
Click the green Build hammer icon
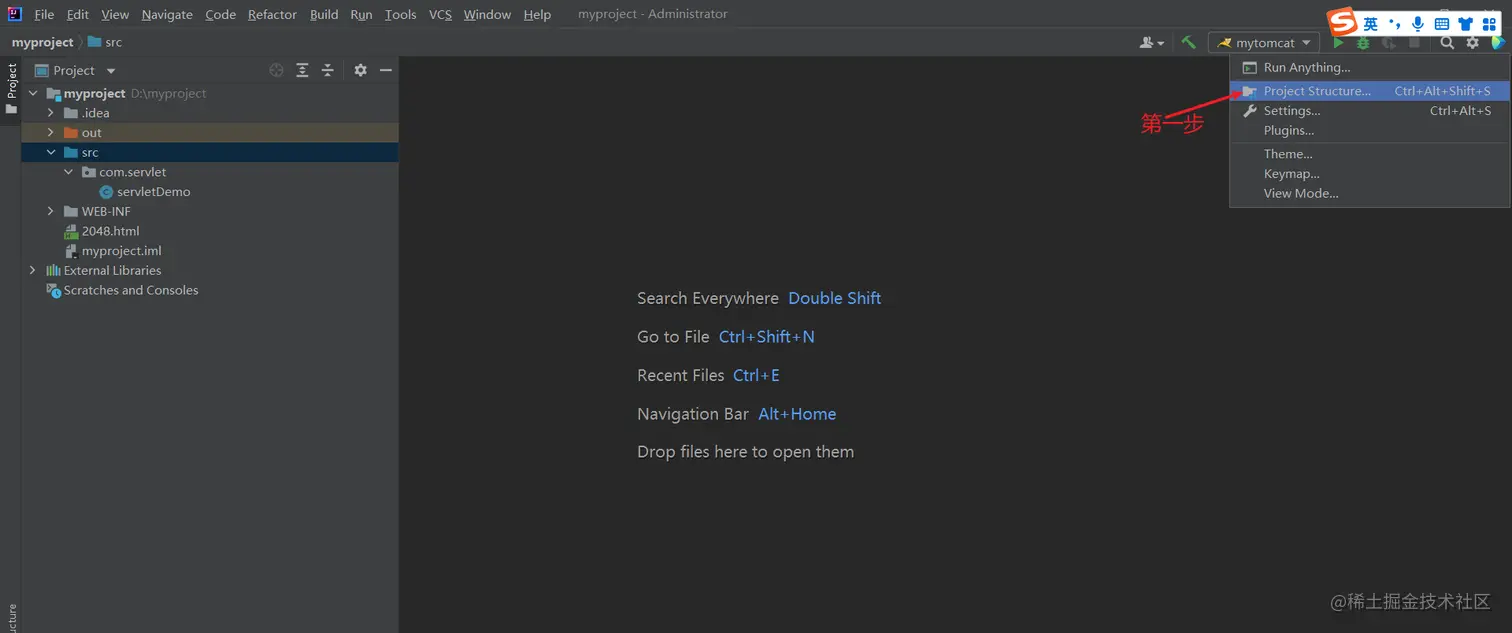pyautogui.click(x=1188, y=42)
